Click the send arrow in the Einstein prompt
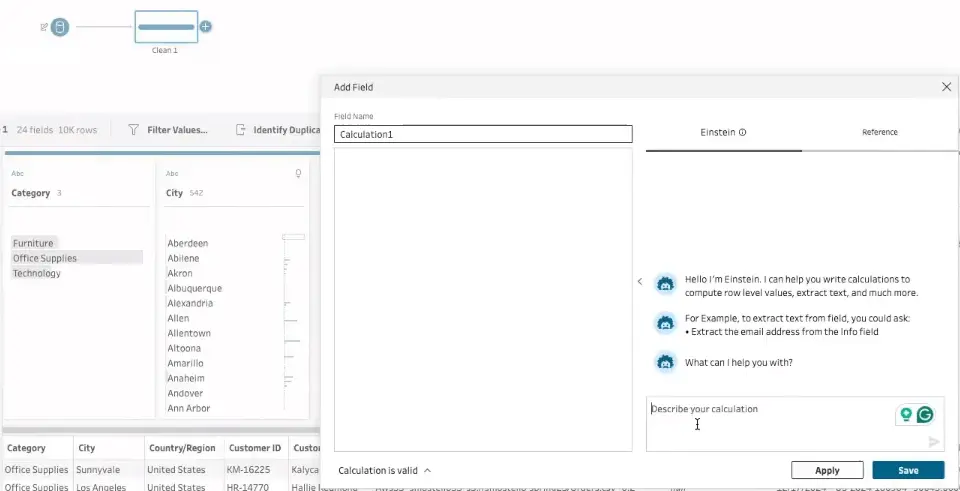The width and height of the screenshot is (960, 491). coord(934,442)
